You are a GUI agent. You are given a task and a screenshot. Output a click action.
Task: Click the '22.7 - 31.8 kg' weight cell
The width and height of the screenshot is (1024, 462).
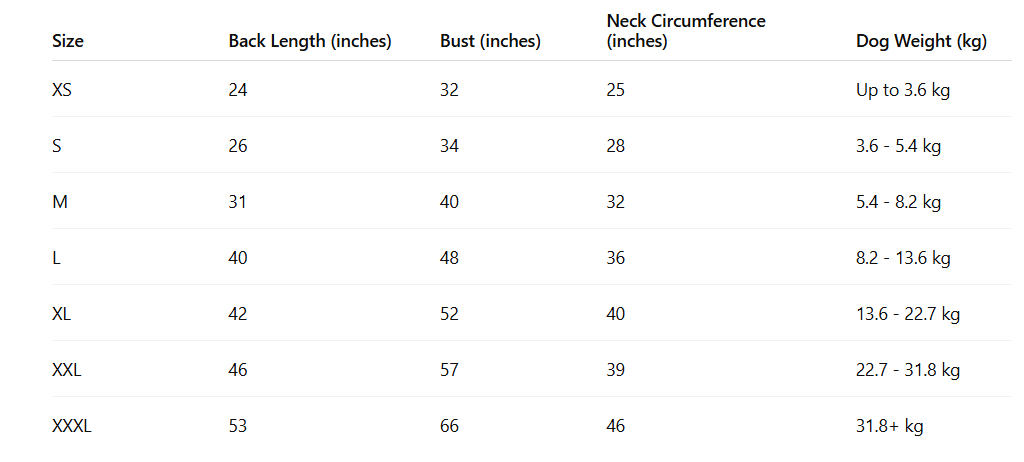coord(908,370)
